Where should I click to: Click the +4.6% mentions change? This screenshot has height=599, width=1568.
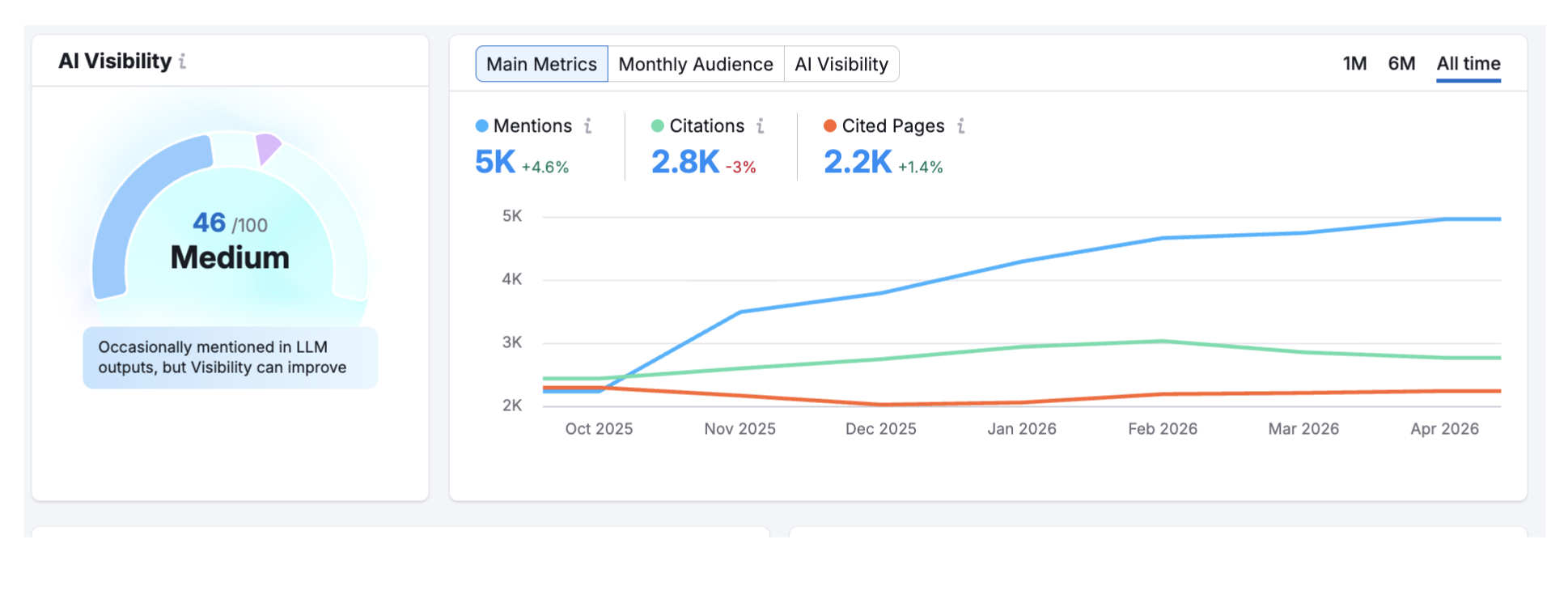(545, 167)
